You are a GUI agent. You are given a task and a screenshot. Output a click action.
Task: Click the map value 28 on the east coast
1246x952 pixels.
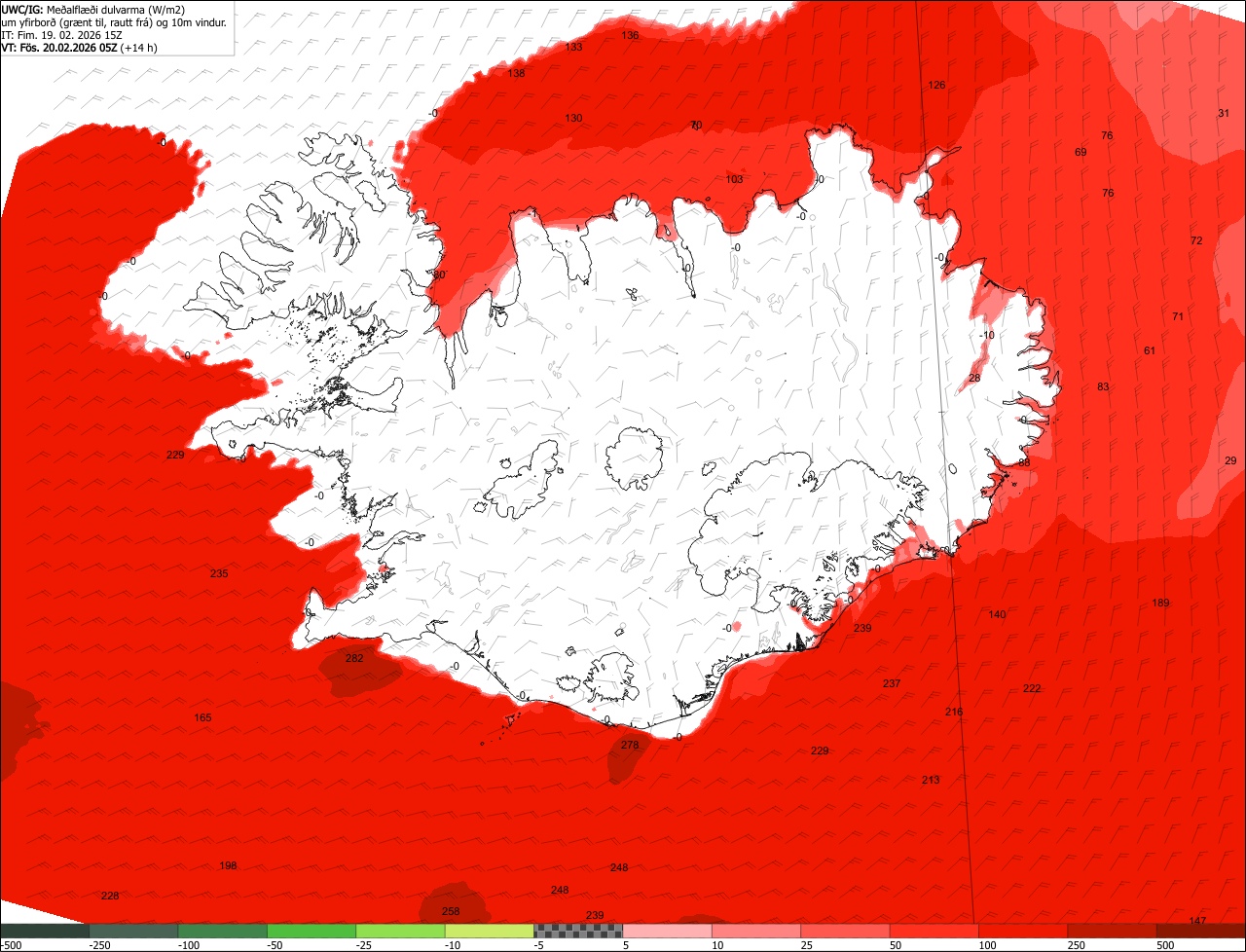[974, 378]
